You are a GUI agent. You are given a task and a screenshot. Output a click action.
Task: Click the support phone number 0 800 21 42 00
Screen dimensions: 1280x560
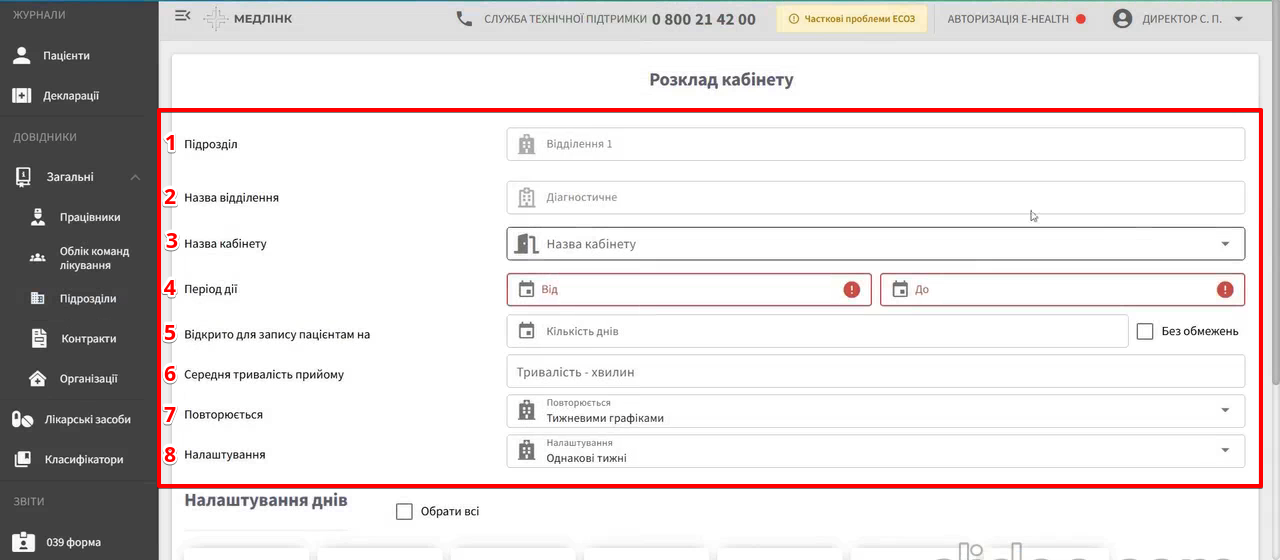703,19
